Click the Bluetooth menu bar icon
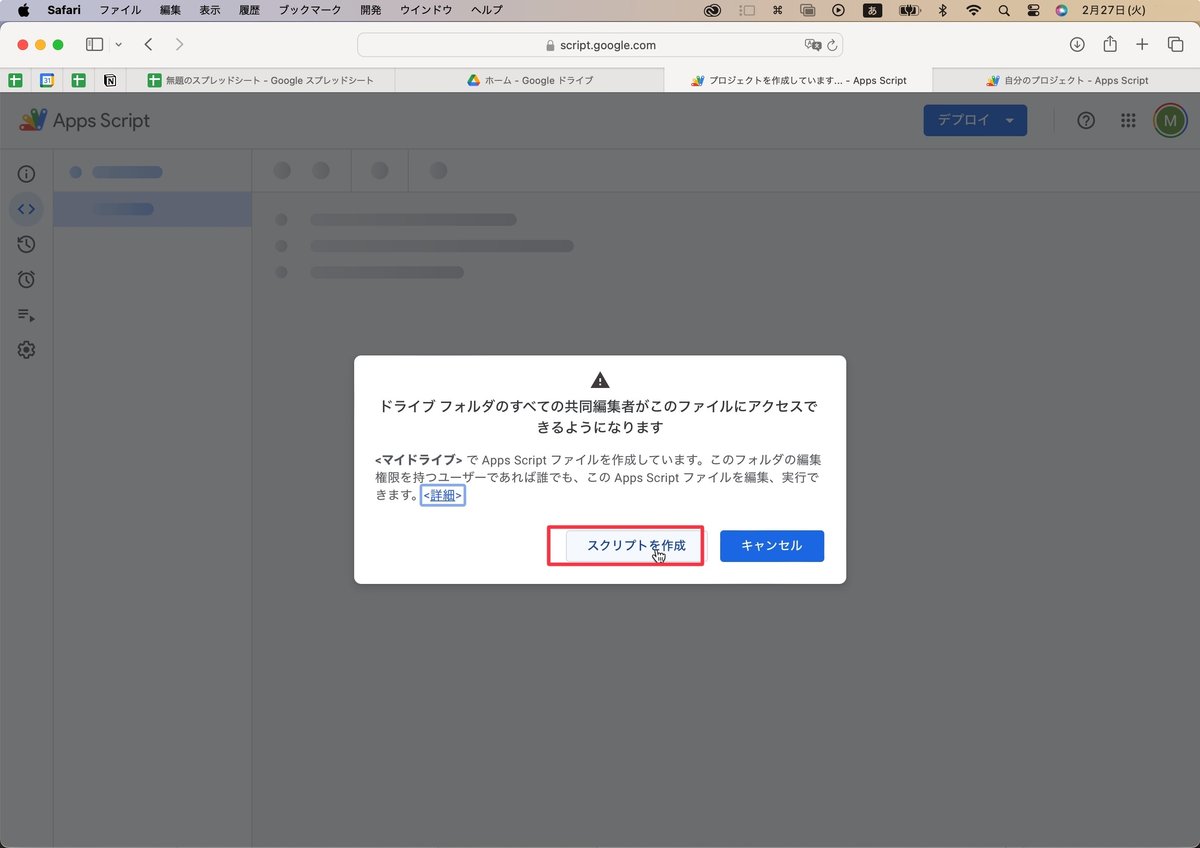The width and height of the screenshot is (1200, 848). pos(942,10)
